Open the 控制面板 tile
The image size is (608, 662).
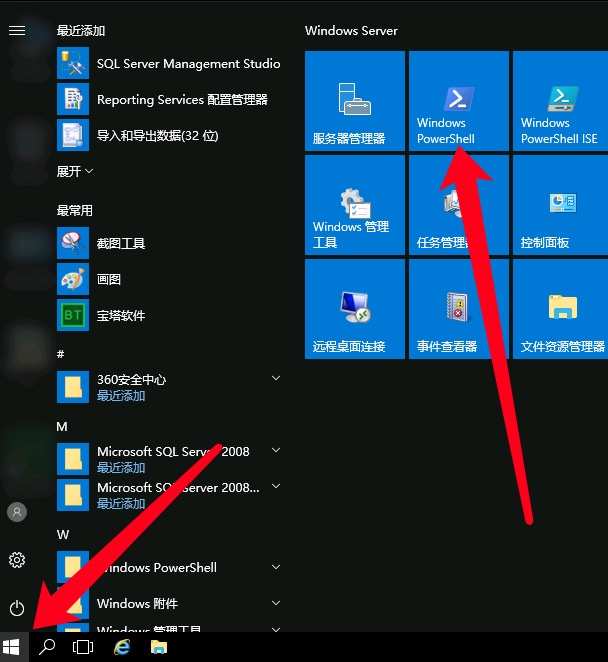[560, 205]
